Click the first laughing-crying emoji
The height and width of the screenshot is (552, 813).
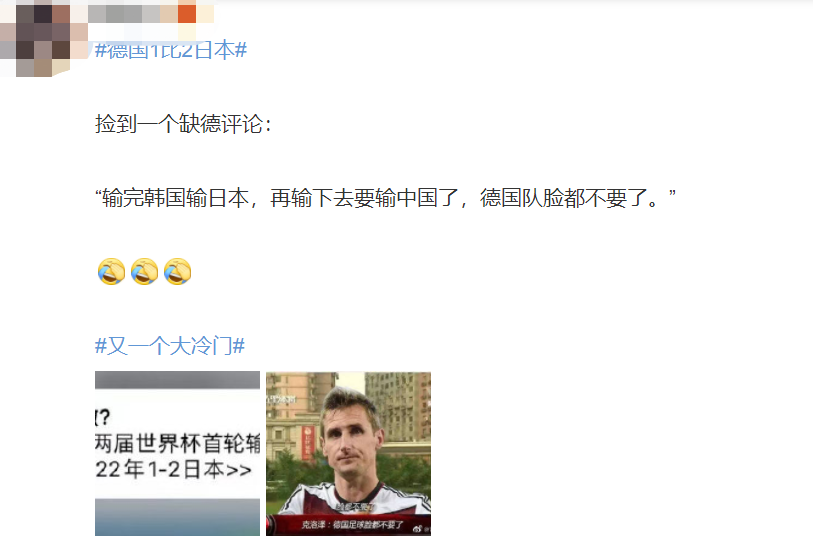coord(111,272)
